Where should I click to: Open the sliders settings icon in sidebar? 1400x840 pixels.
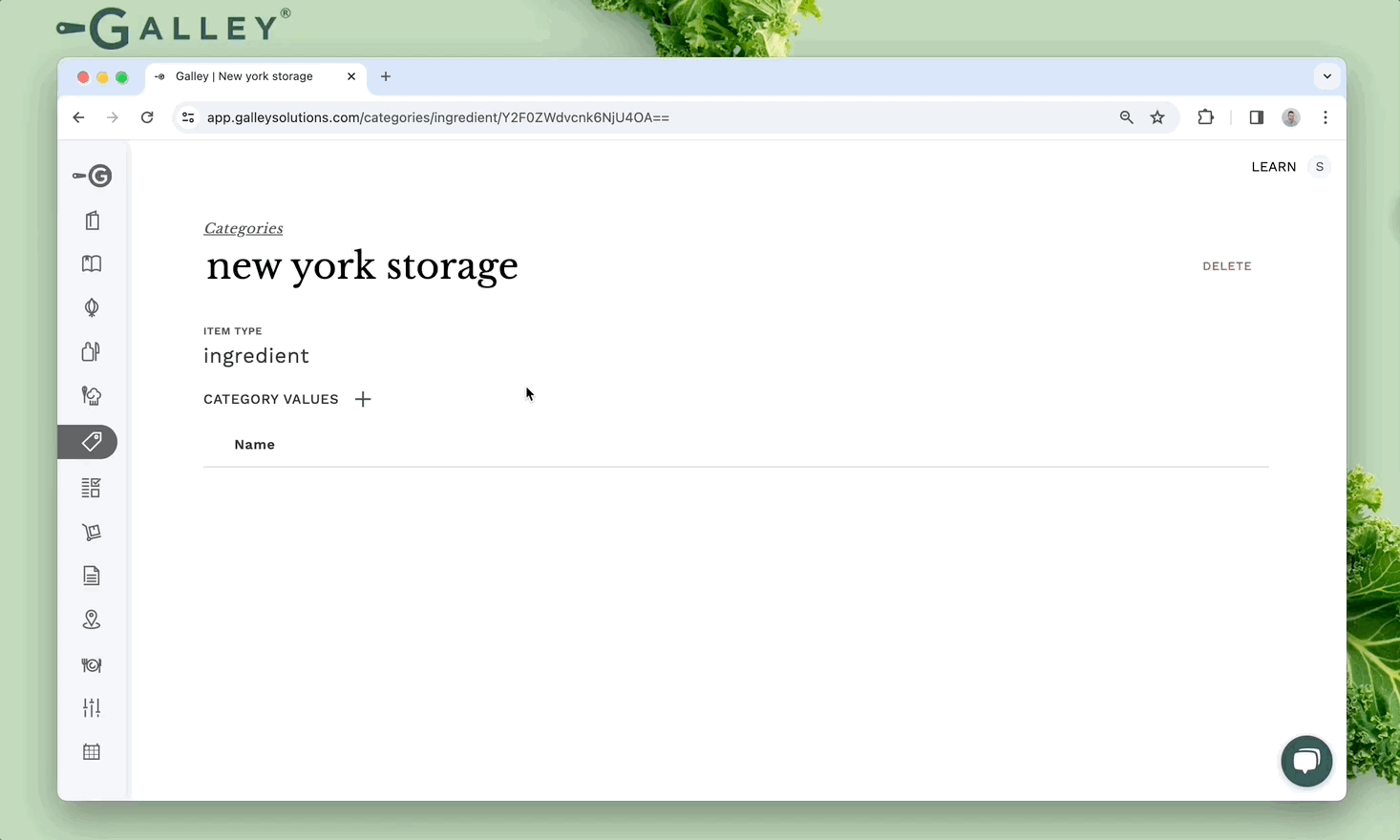click(92, 708)
